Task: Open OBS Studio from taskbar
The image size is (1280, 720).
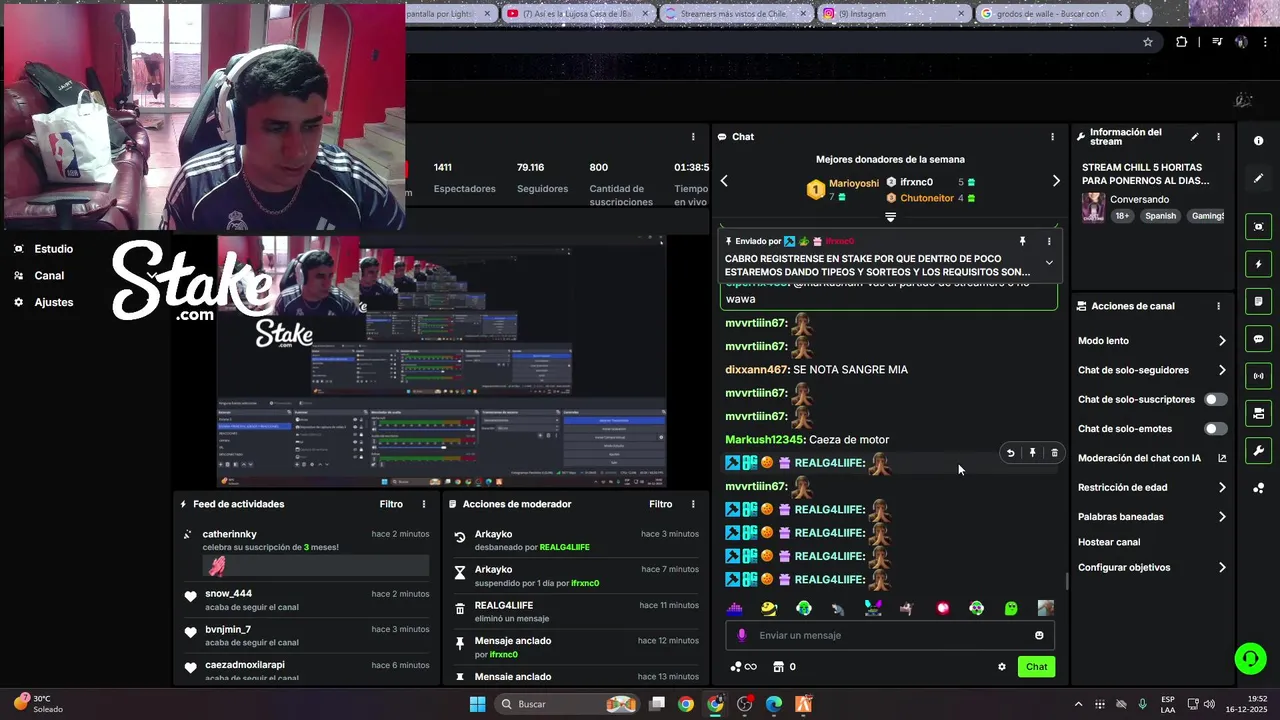Action: click(x=744, y=704)
